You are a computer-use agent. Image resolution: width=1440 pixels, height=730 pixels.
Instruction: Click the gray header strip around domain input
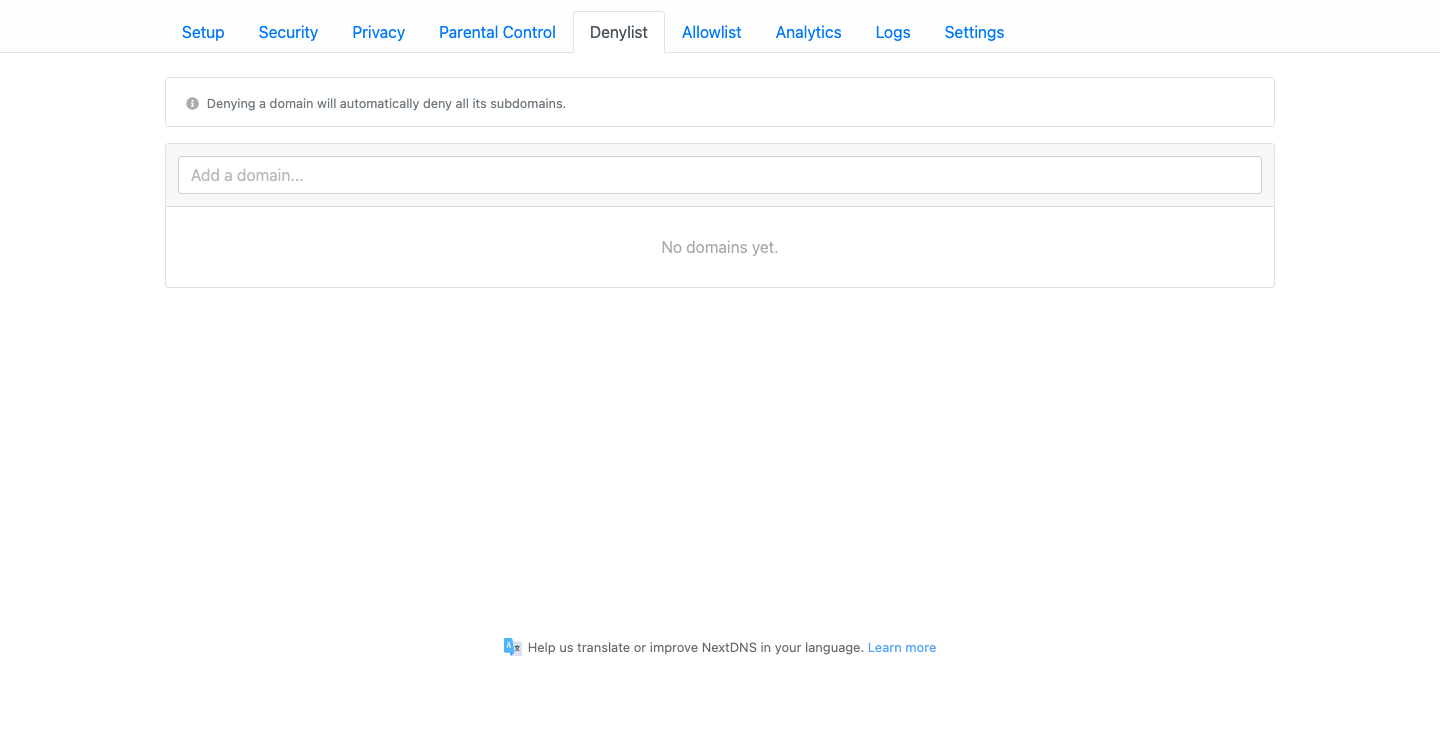point(719,200)
